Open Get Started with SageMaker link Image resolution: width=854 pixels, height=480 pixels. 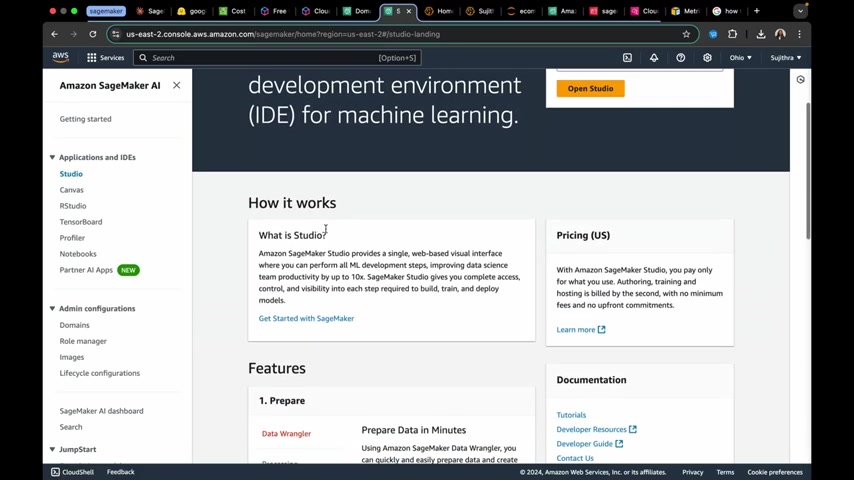click(x=306, y=318)
